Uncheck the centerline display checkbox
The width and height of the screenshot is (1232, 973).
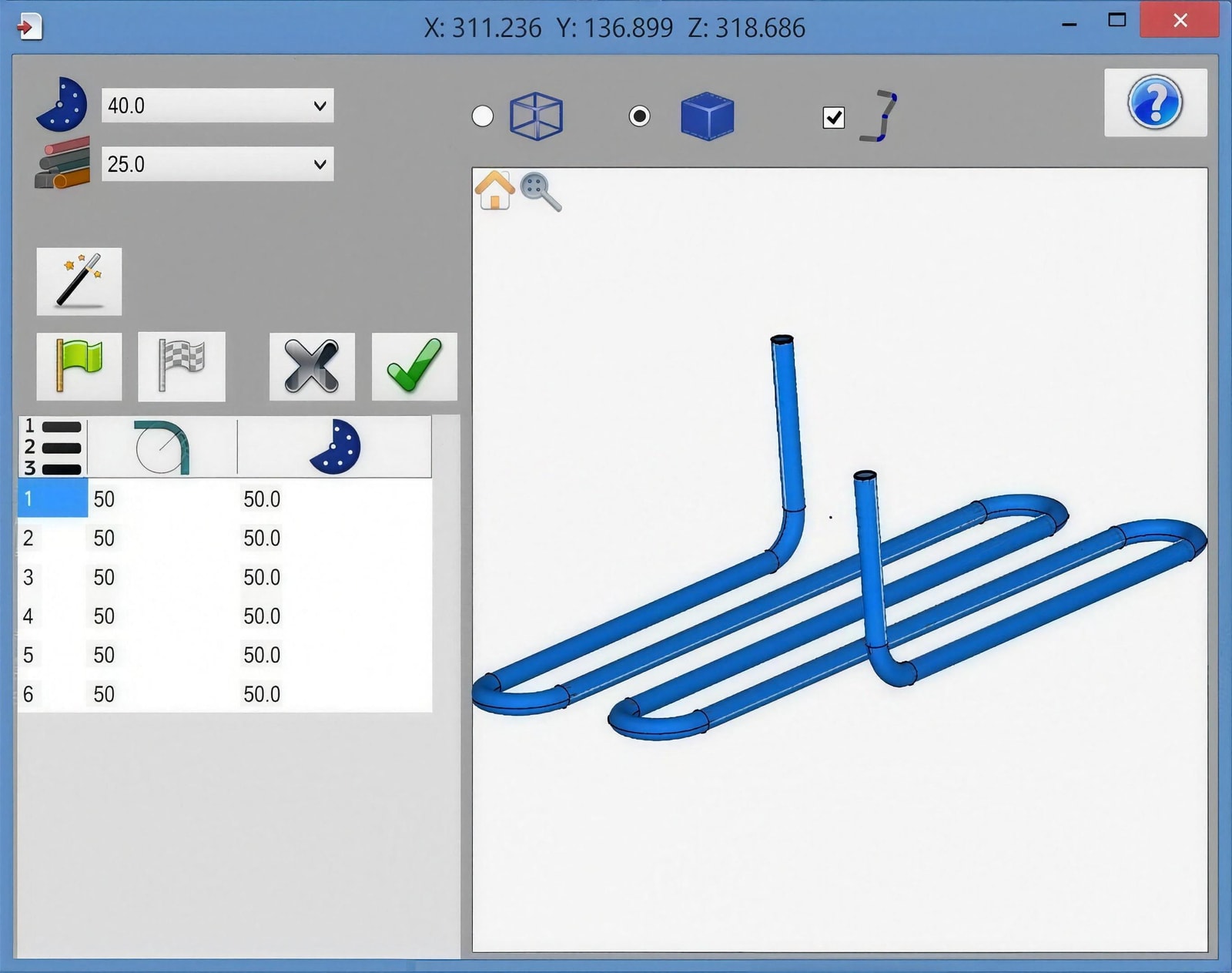[x=834, y=118]
